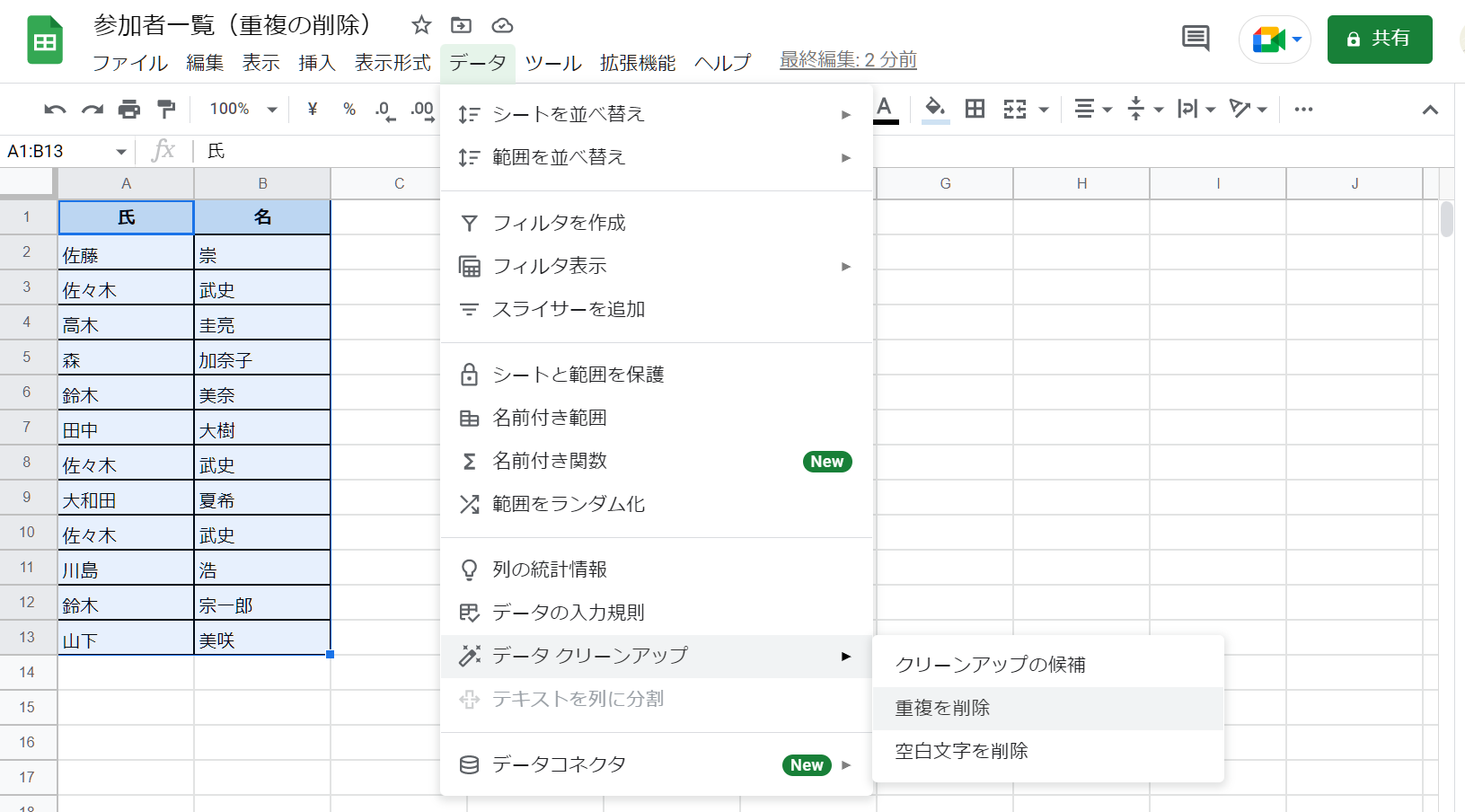Open the comment history icon
This screenshot has width=1465, height=812.
coord(1195,39)
